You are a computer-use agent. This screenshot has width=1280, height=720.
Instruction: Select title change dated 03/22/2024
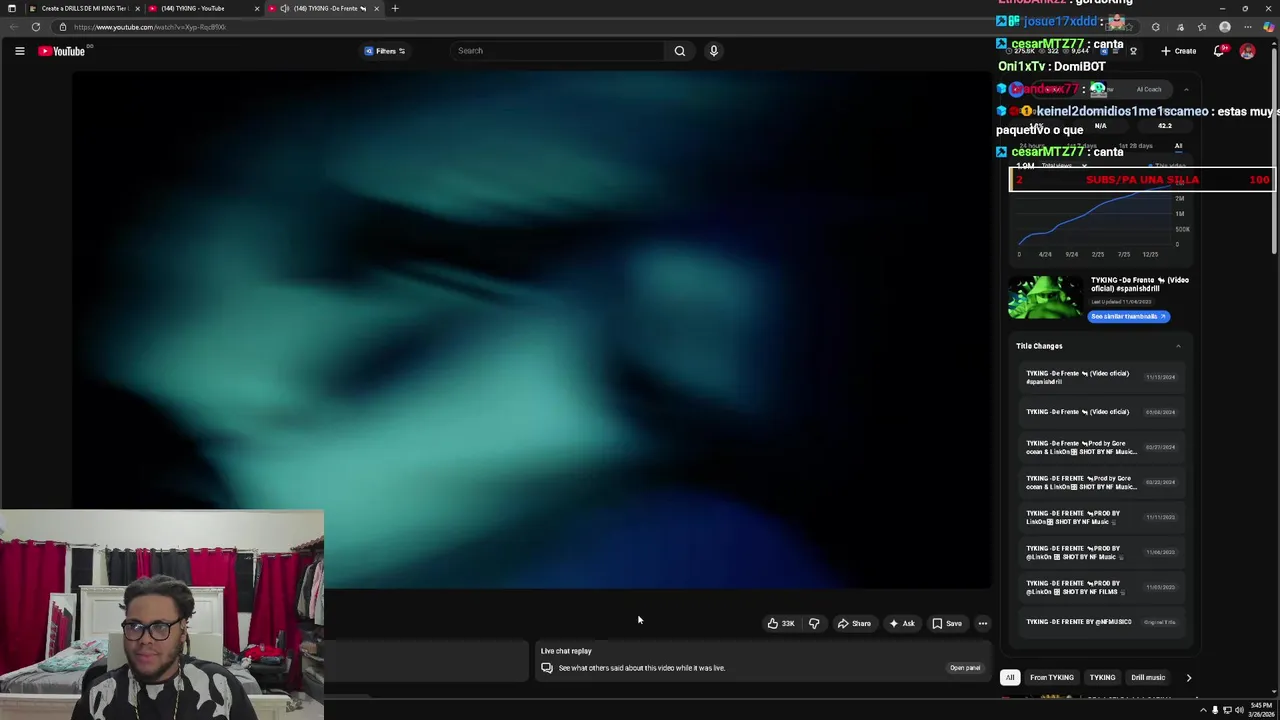pyautogui.click(x=1101, y=482)
